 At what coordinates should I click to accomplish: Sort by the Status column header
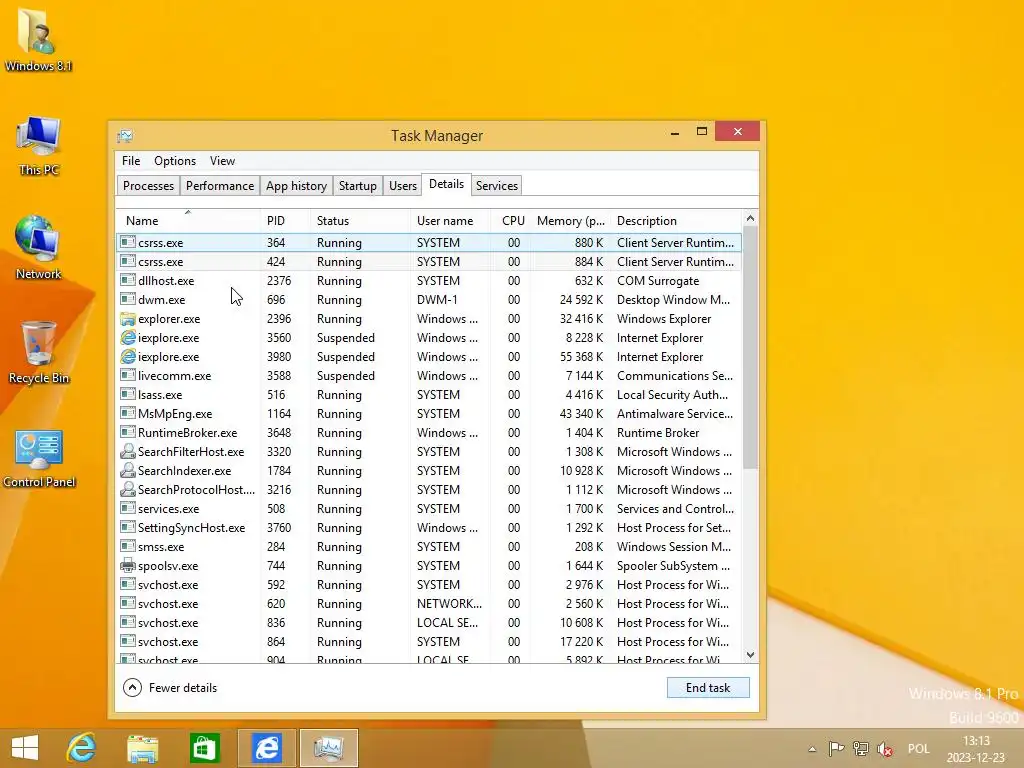(360, 221)
